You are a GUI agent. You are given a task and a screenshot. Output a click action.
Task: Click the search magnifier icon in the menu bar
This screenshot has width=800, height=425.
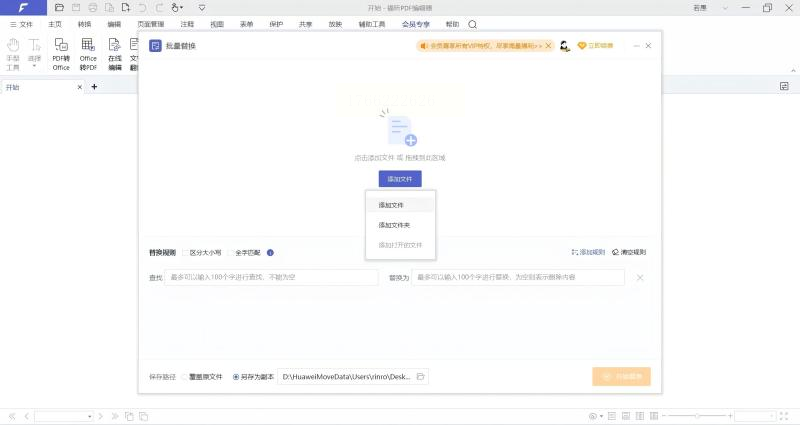point(473,23)
